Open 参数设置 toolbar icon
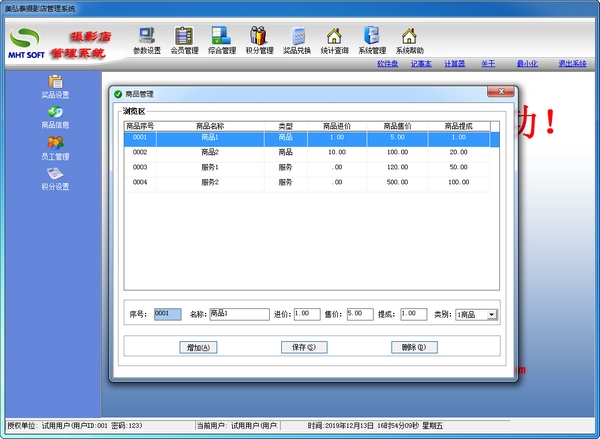The height and width of the screenshot is (439, 600). click(x=146, y=40)
